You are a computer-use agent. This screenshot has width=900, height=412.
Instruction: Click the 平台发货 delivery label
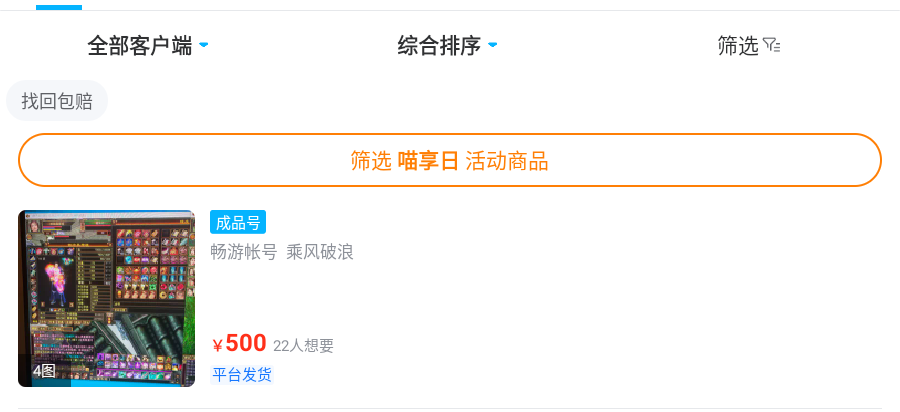pyautogui.click(x=241, y=375)
